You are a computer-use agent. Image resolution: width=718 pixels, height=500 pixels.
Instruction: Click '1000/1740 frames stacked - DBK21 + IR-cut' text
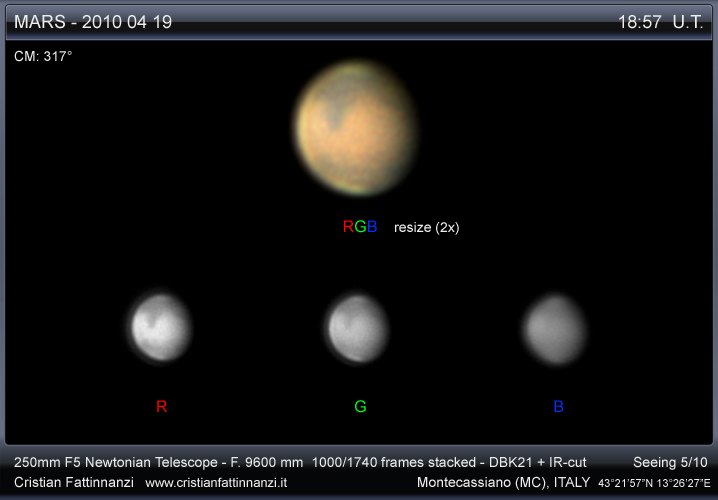(x=449, y=462)
